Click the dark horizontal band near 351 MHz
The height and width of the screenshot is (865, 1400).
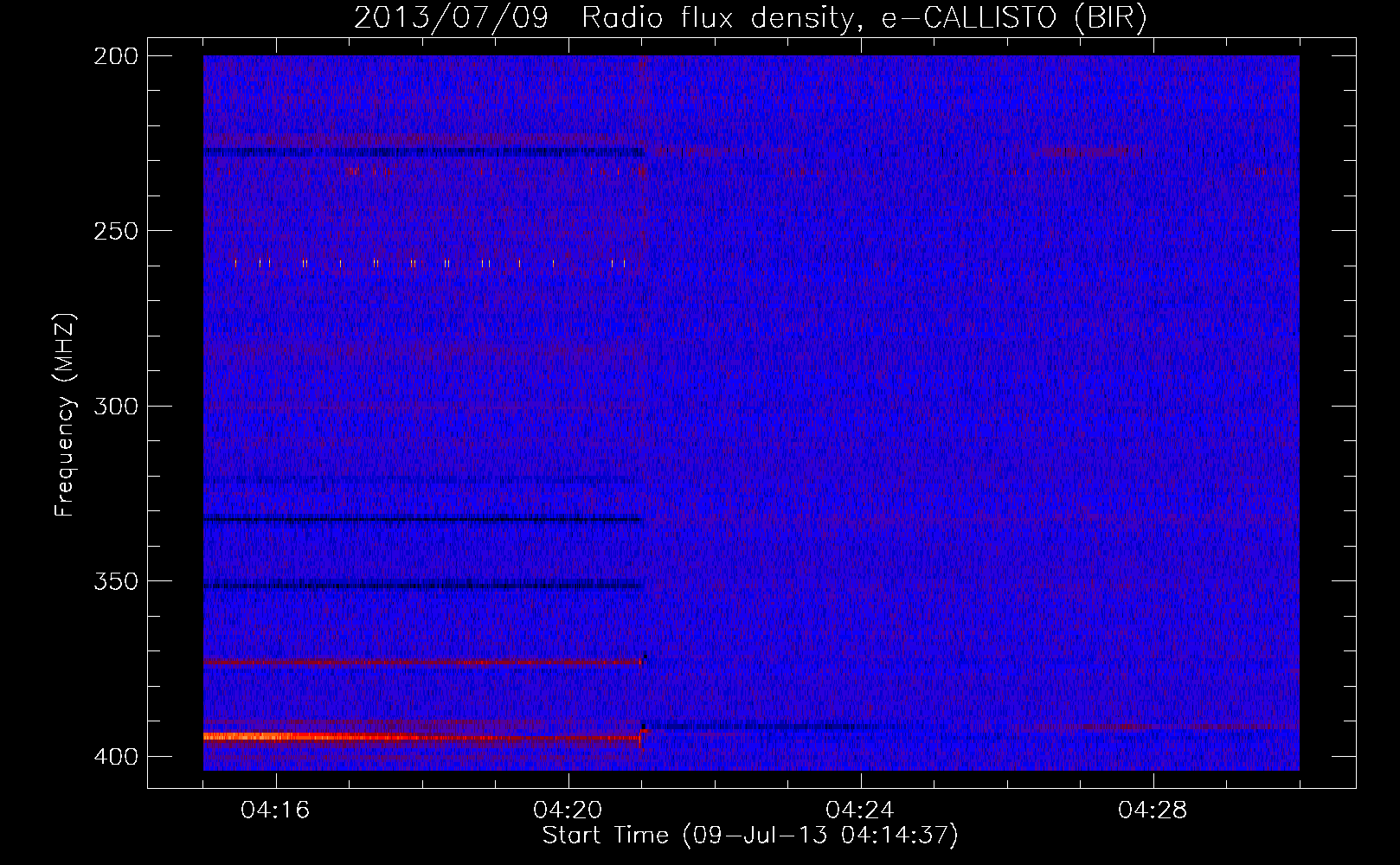(x=422, y=586)
